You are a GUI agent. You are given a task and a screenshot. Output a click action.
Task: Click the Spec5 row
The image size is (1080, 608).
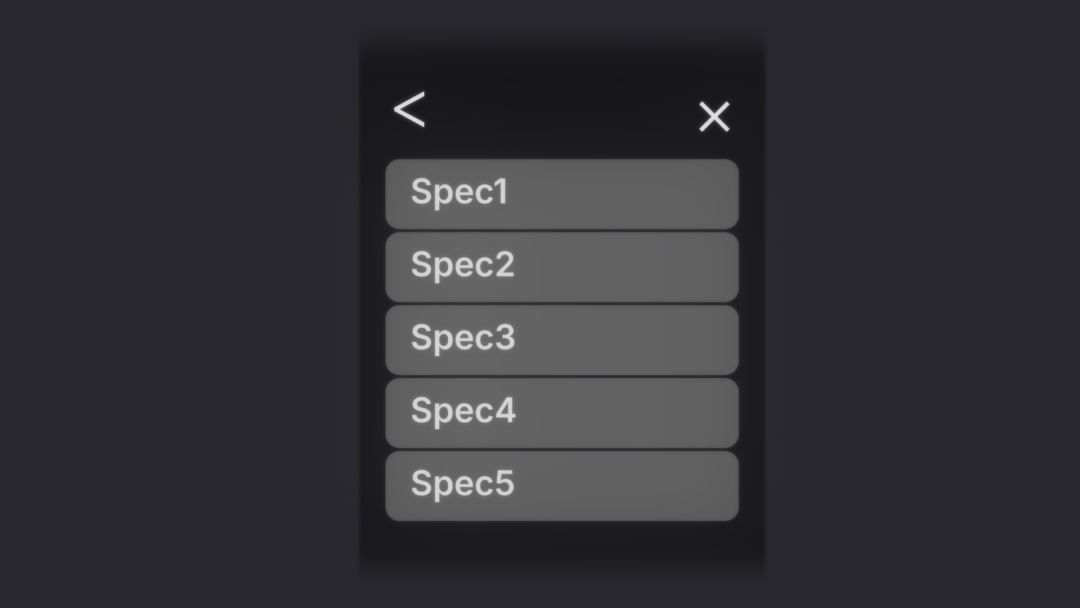pos(562,486)
